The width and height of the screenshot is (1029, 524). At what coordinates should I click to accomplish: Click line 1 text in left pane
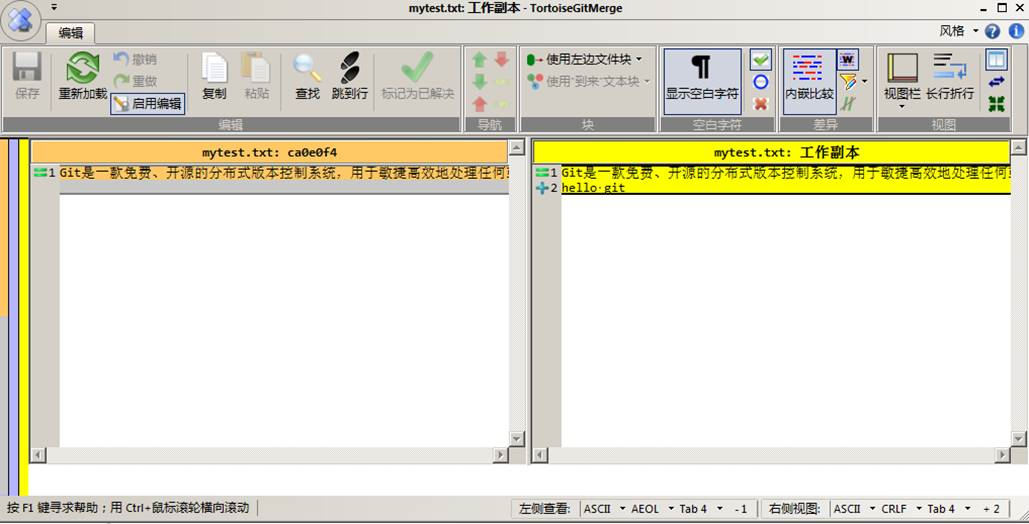pos(284,173)
